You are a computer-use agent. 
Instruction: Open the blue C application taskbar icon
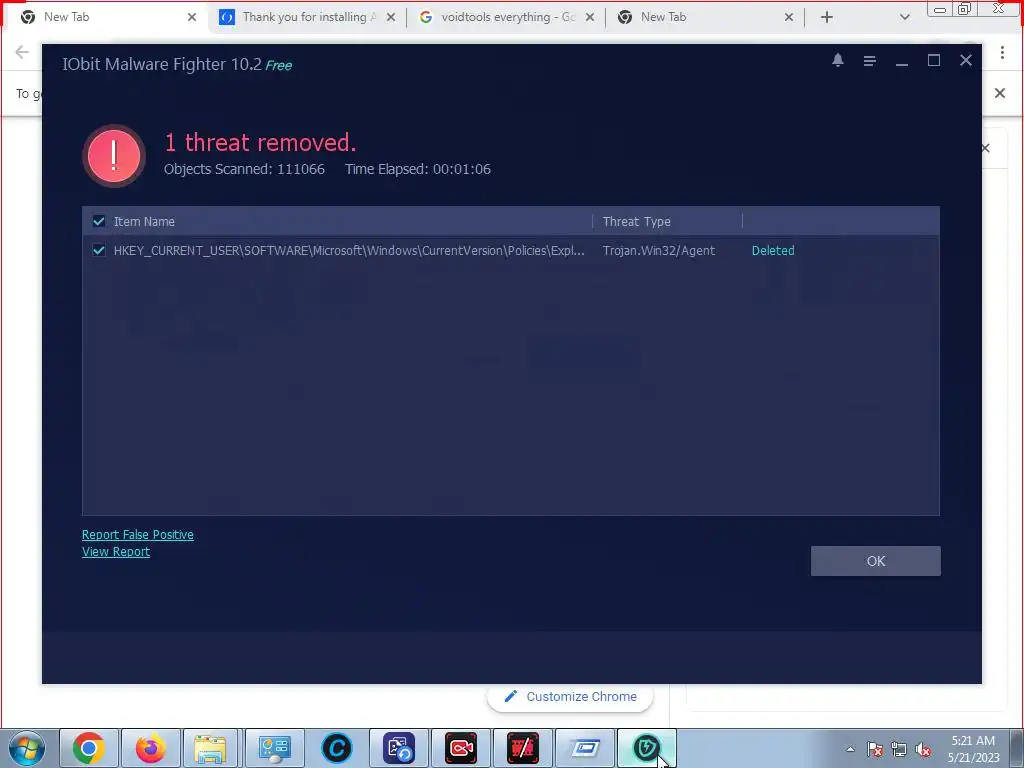pos(336,748)
